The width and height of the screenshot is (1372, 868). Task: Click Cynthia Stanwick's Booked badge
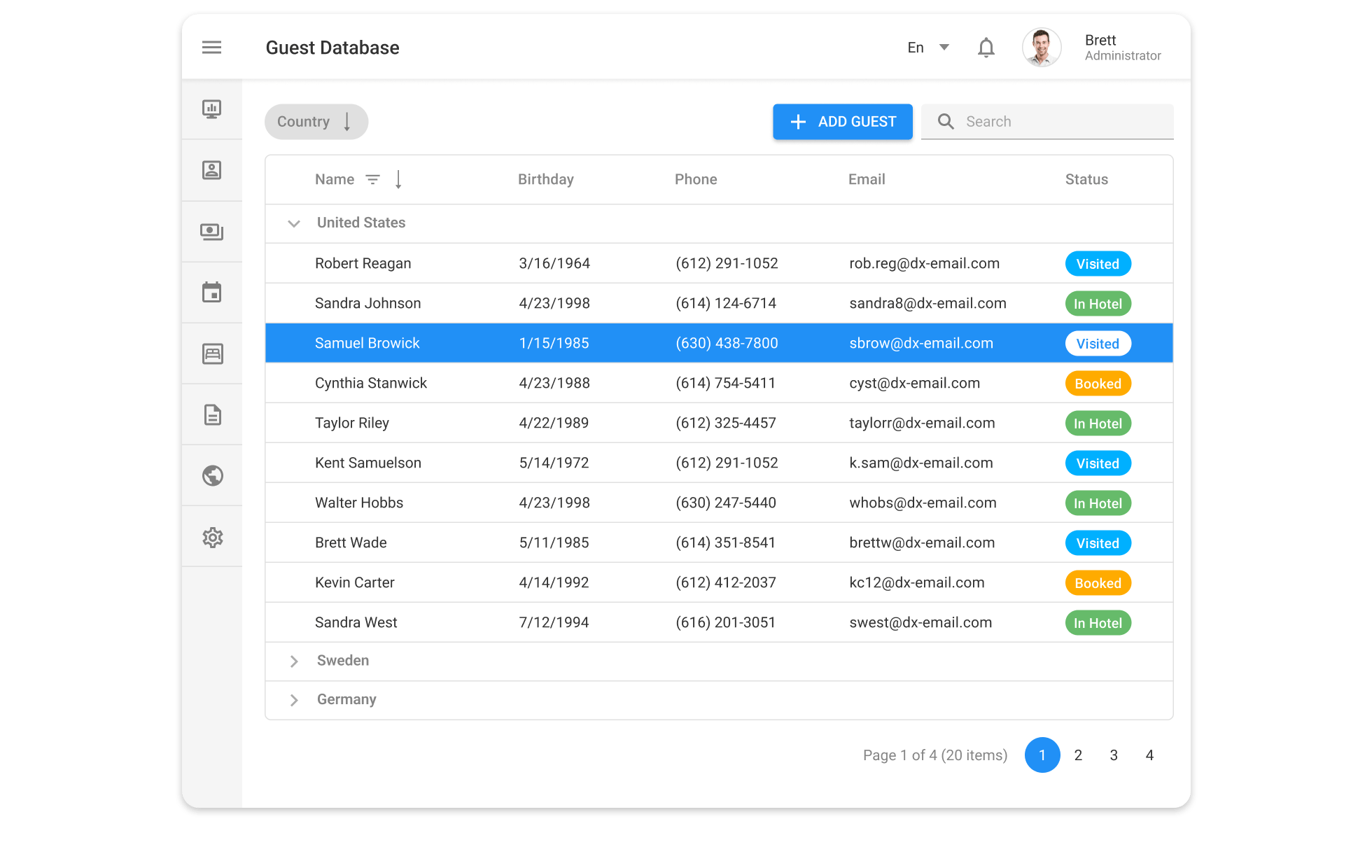pyautogui.click(x=1098, y=384)
